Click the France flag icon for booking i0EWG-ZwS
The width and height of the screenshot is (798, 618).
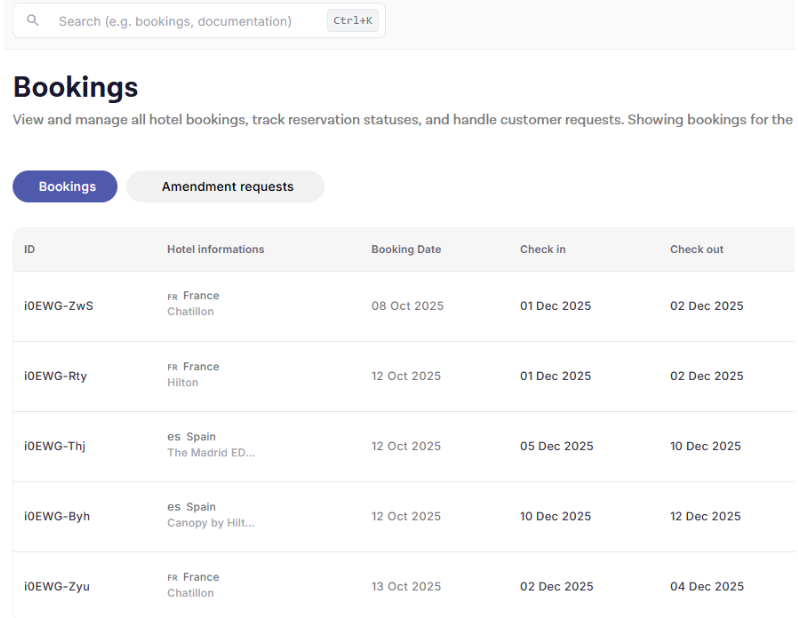[x=172, y=296]
